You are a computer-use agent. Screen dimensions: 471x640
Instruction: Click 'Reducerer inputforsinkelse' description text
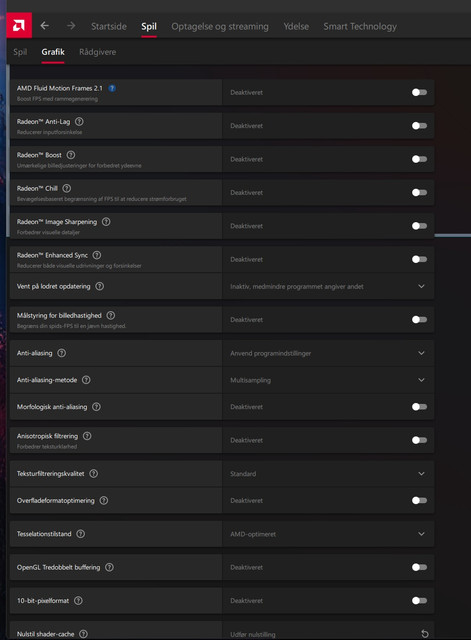coord(49,132)
